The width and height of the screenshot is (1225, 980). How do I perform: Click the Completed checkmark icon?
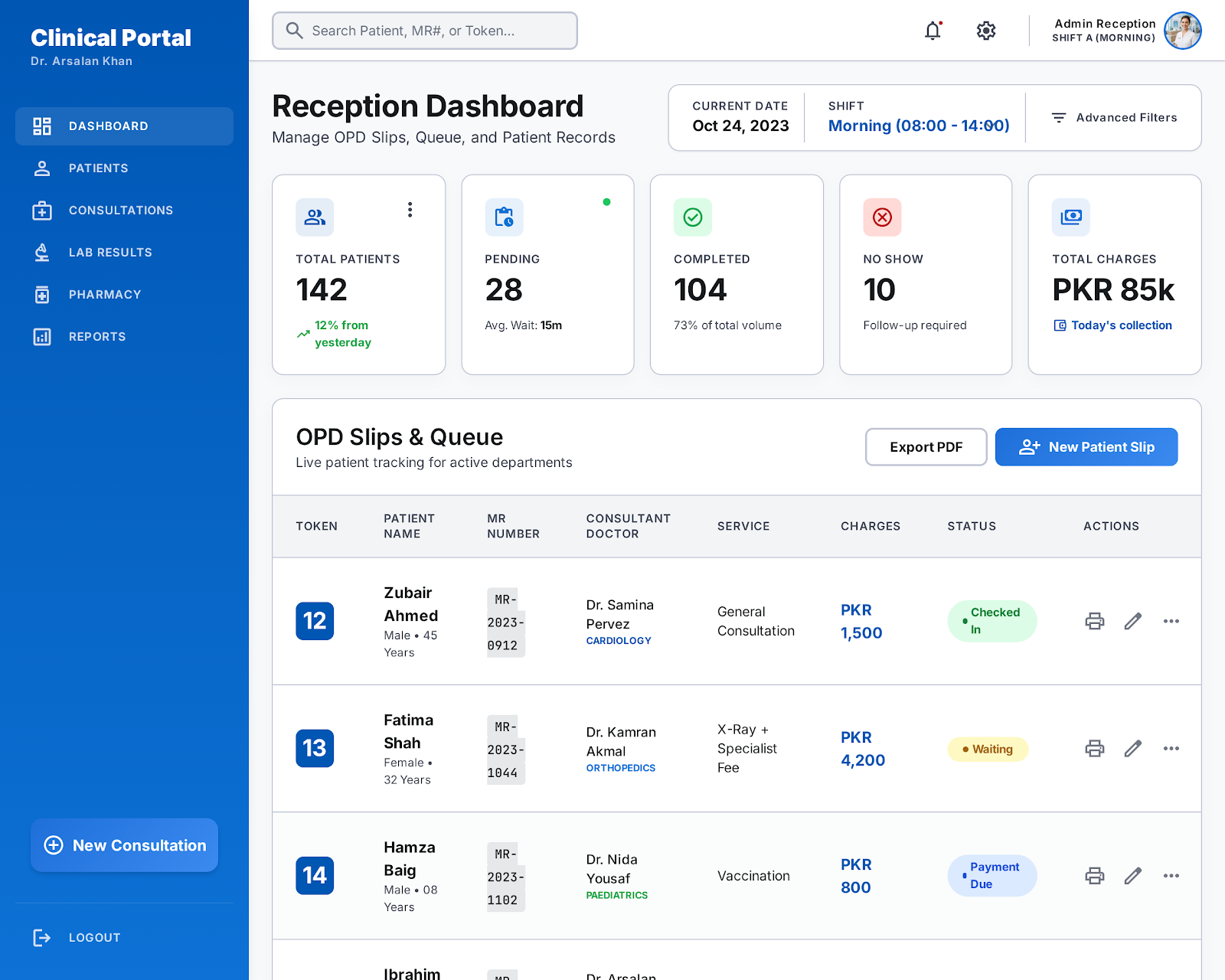pyautogui.click(x=693, y=217)
